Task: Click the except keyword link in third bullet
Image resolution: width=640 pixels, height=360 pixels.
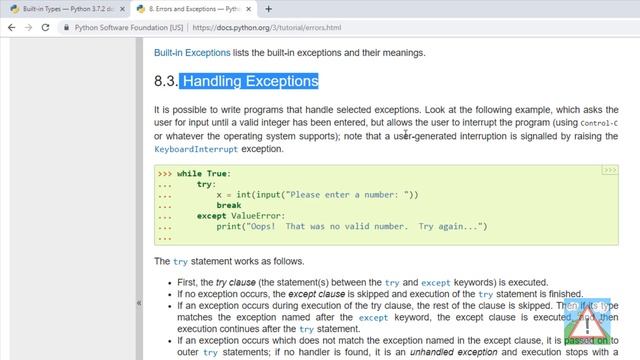Action: [x=373, y=318]
